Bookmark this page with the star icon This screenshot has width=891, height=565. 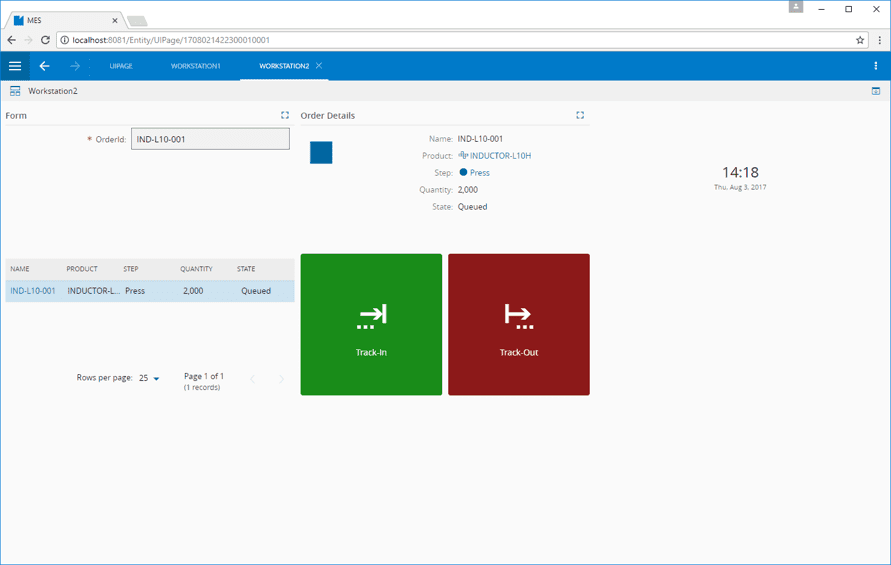[x=859, y=40]
